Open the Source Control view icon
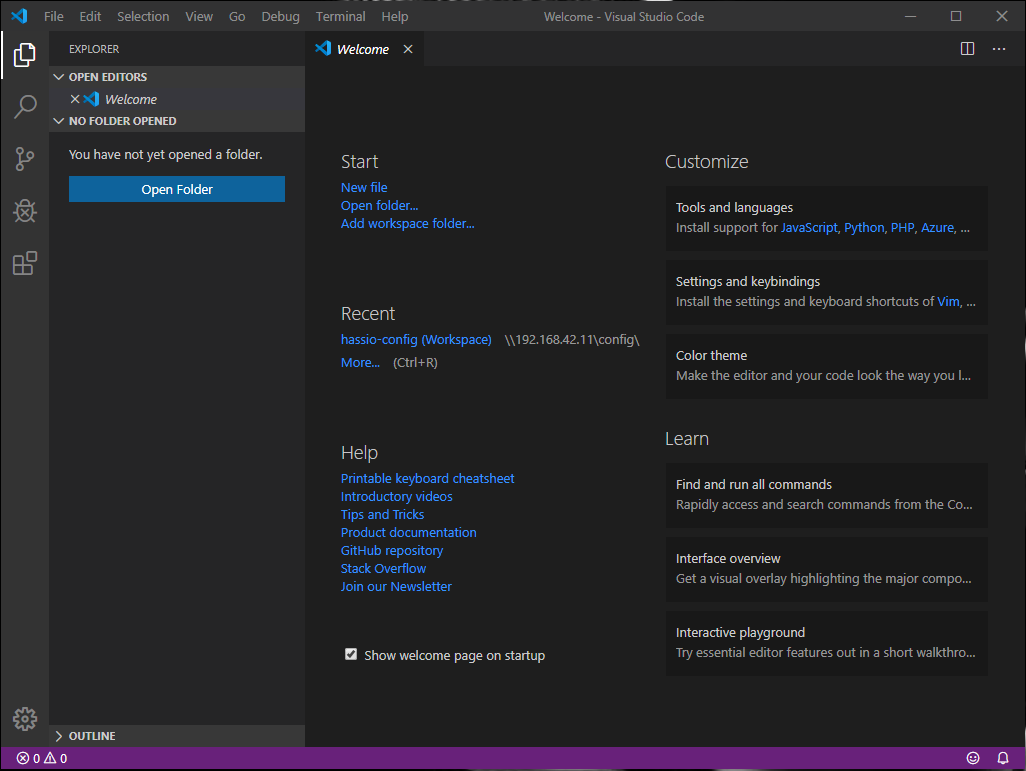The height and width of the screenshot is (771, 1026). [24, 159]
